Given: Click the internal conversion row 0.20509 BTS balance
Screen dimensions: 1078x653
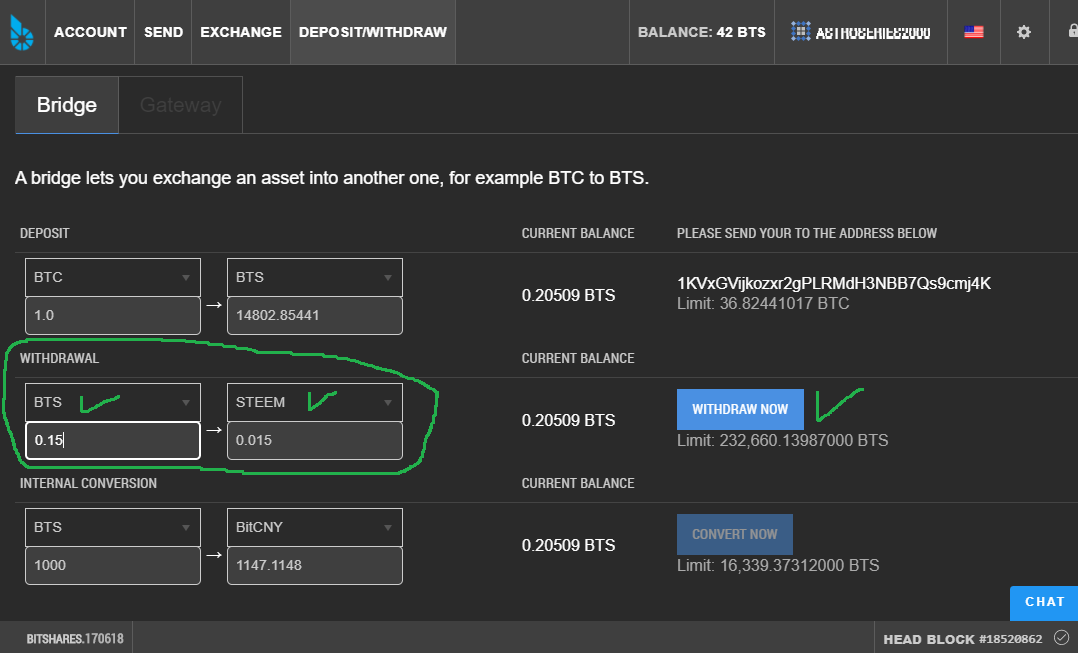Looking at the screenshot, I should click(x=568, y=546).
